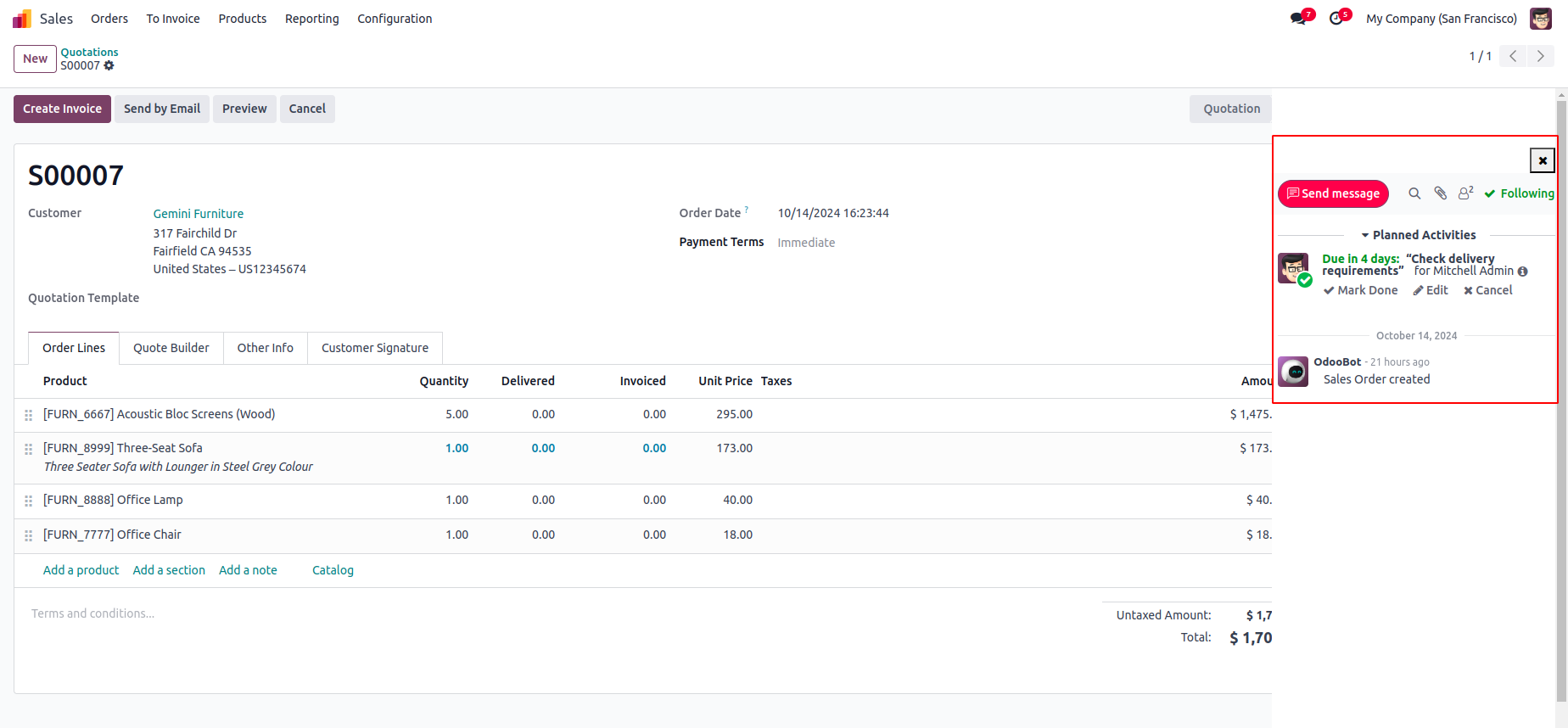This screenshot has height=728, width=1568.
Task: Open activities clock icon in top bar
Action: pos(1337,19)
